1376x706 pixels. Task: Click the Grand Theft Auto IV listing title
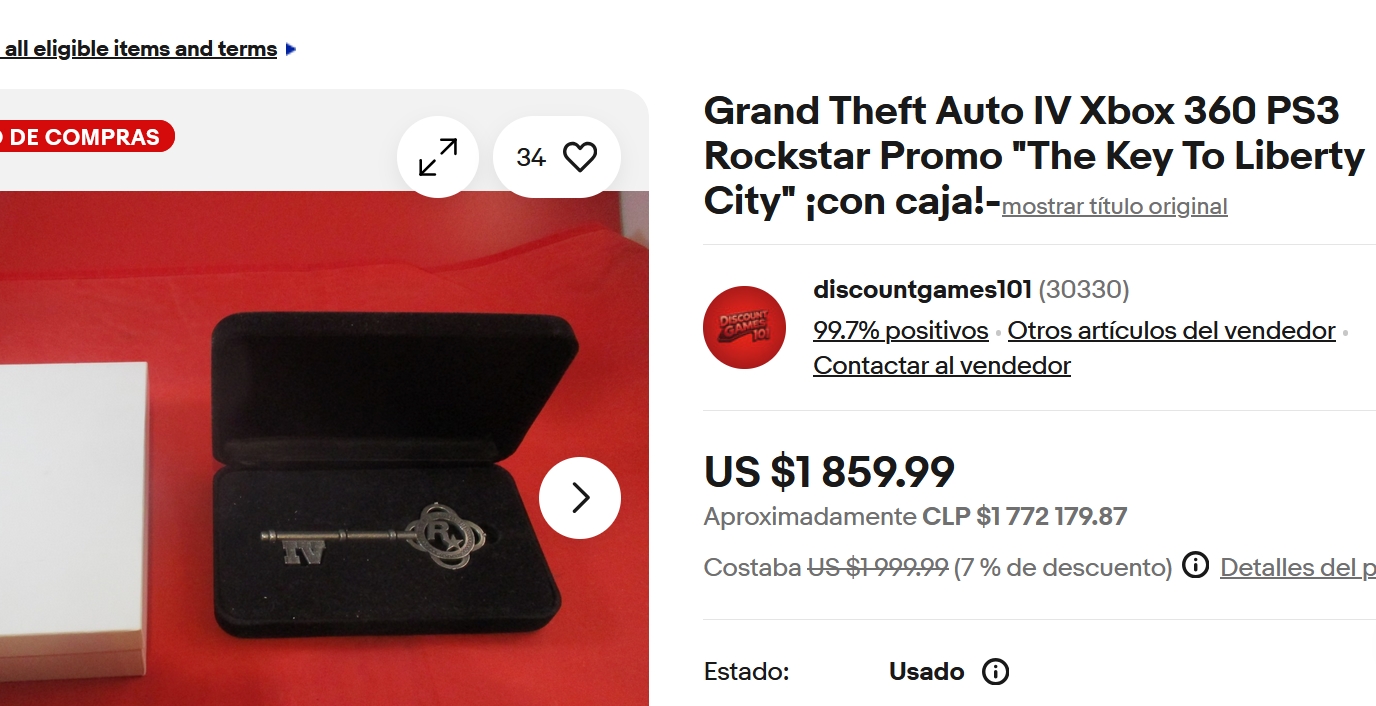(x=1034, y=156)
